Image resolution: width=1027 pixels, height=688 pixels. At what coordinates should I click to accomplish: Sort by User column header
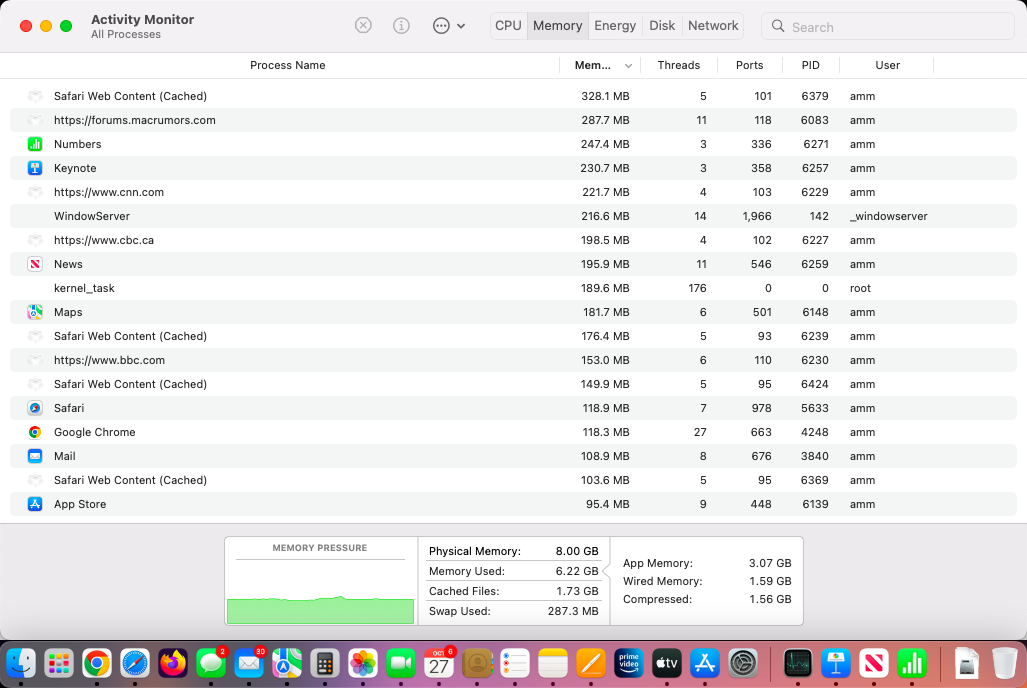point(887,65)
